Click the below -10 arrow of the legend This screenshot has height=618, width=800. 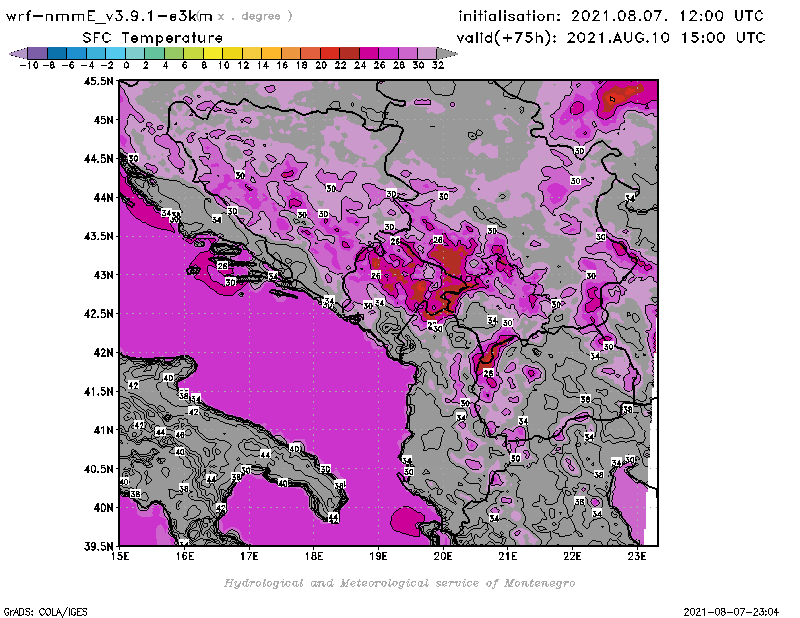(x=18, y=53)
